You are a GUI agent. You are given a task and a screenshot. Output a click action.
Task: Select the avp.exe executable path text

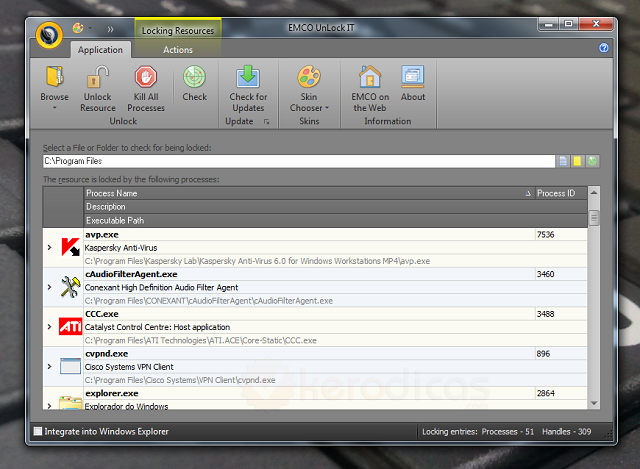coord(257,261)
